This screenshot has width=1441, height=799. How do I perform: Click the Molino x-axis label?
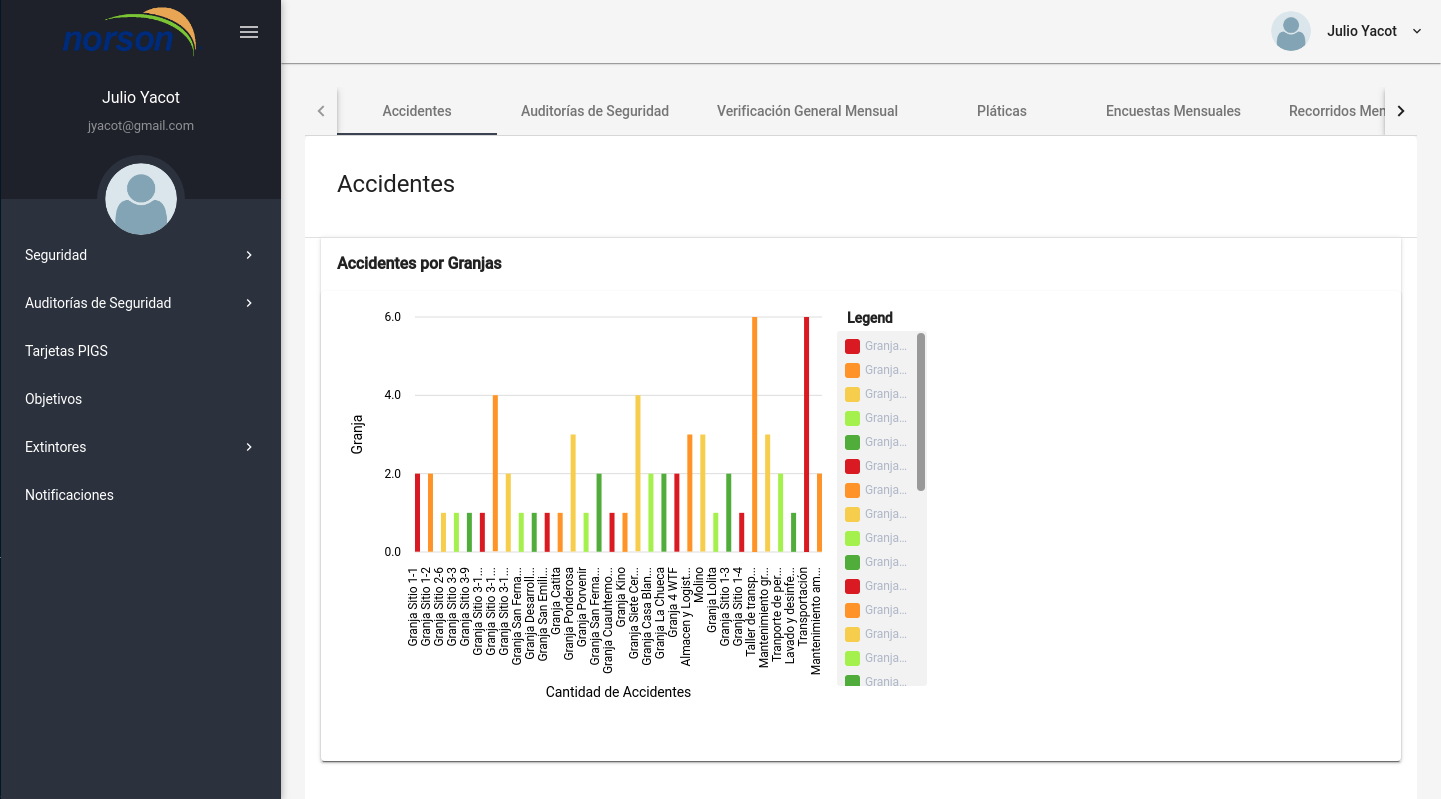[x=698, y=586]
